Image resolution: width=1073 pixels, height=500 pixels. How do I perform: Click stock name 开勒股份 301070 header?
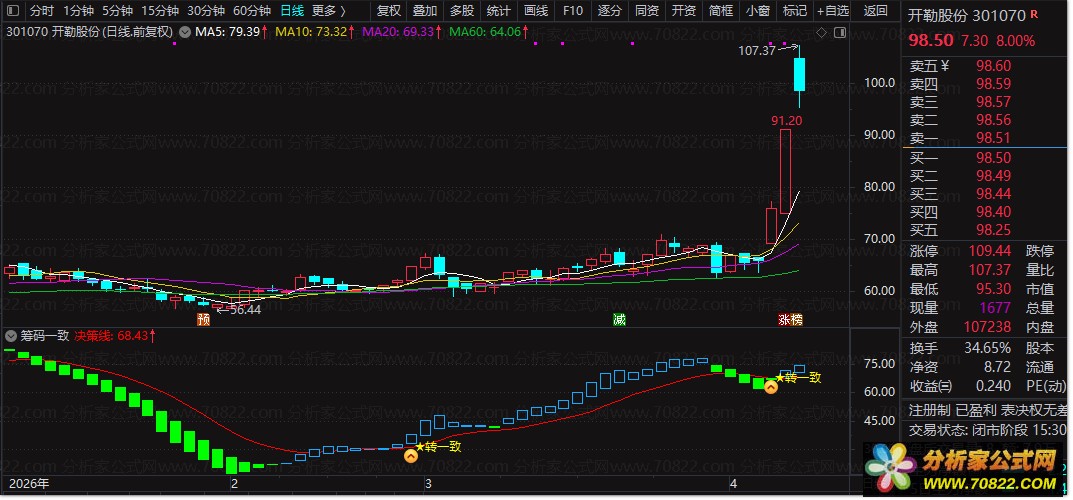[966, 16]
